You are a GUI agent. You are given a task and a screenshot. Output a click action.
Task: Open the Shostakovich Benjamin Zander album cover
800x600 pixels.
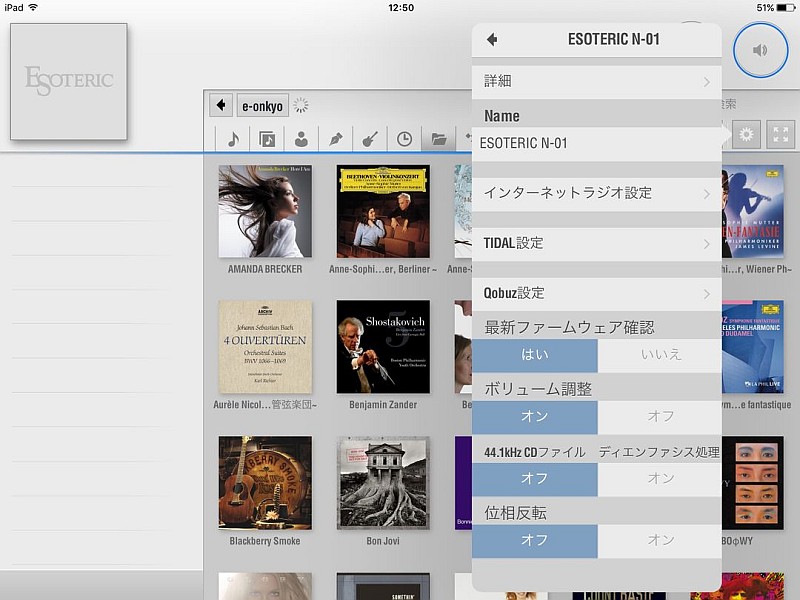(383, 346)
